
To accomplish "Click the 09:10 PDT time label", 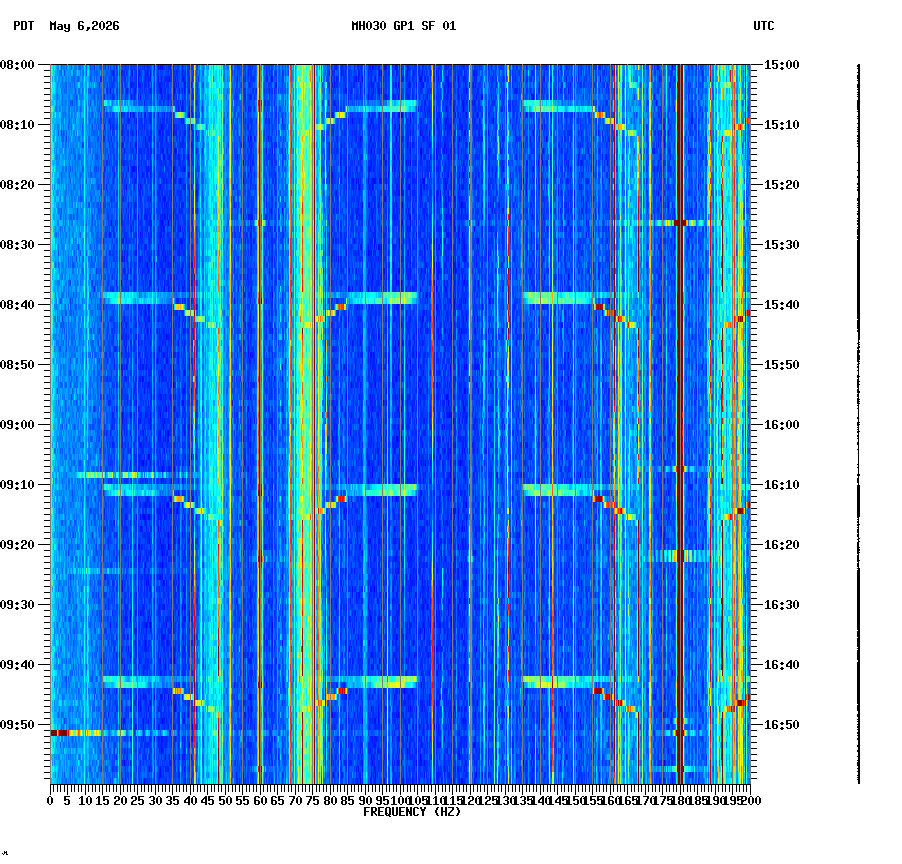I will pos(17,485).
